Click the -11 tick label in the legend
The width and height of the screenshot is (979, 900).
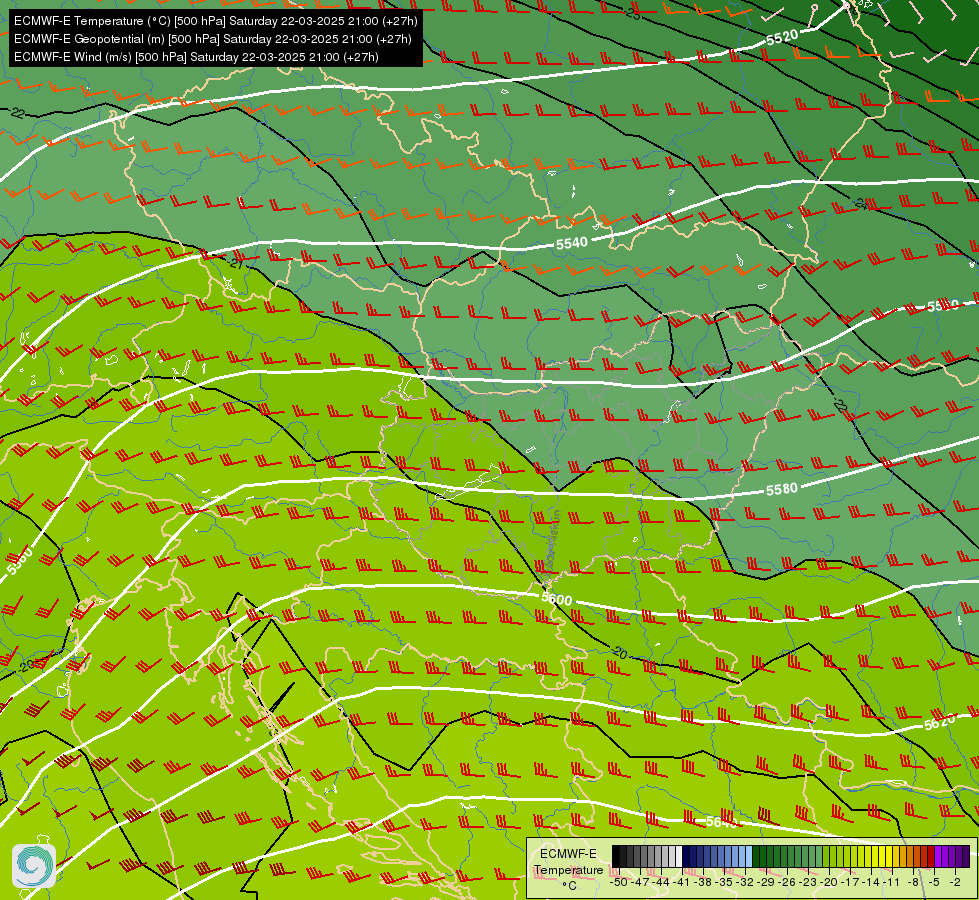892,882
